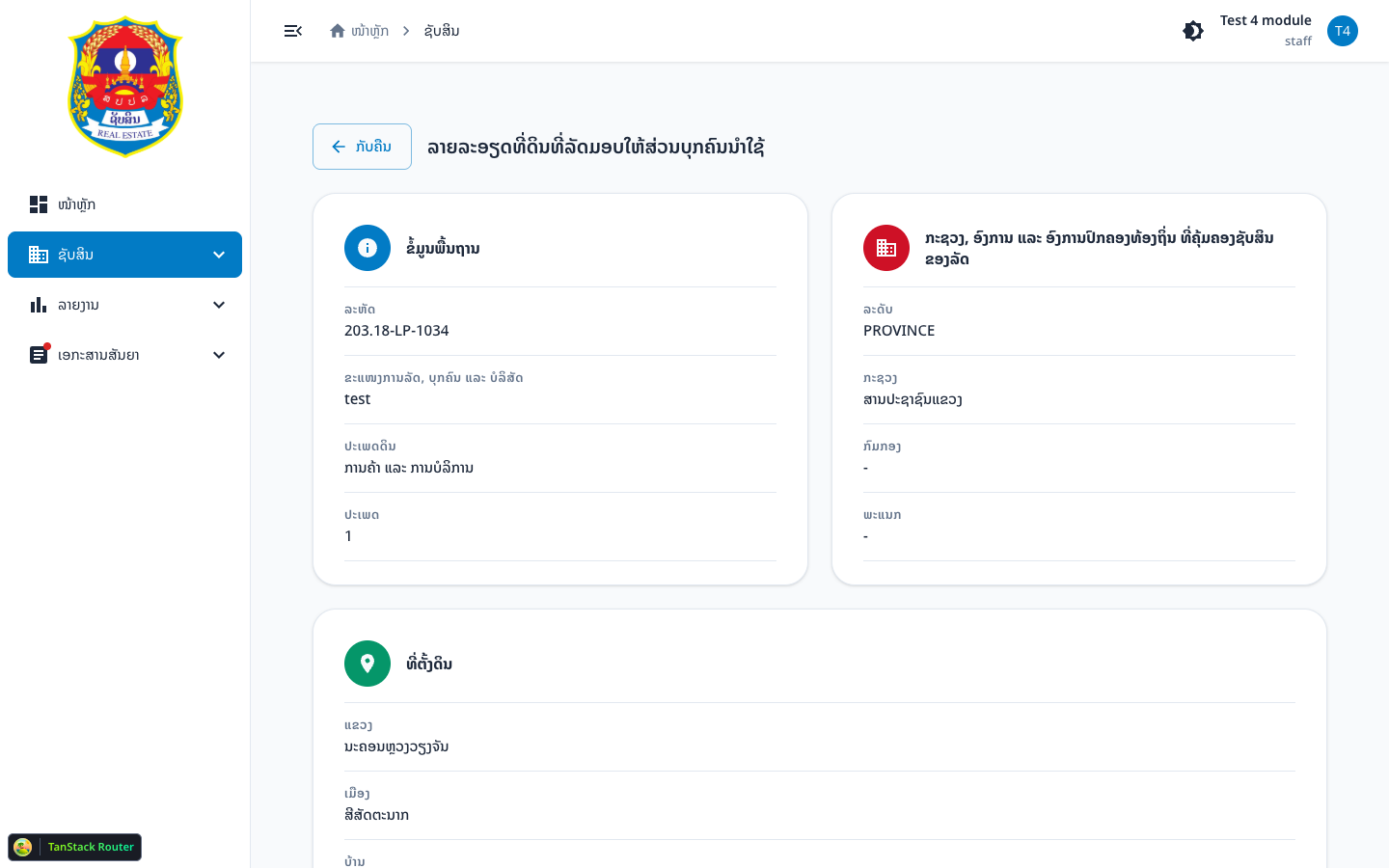Expand the ຊັບສິນ sidebar chevron
The height and width of the screenshot is (868, 1389).
coord(219,255)
